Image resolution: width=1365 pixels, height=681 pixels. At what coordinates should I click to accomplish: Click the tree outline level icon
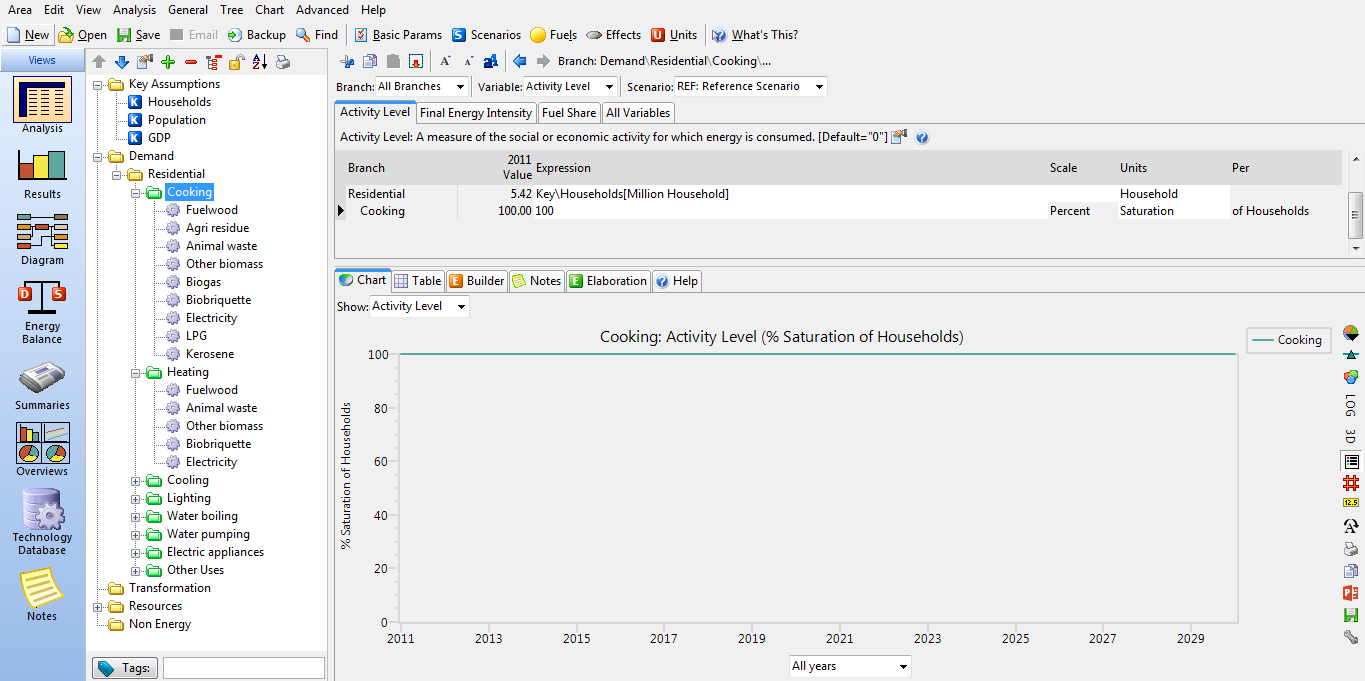point(213,62)
